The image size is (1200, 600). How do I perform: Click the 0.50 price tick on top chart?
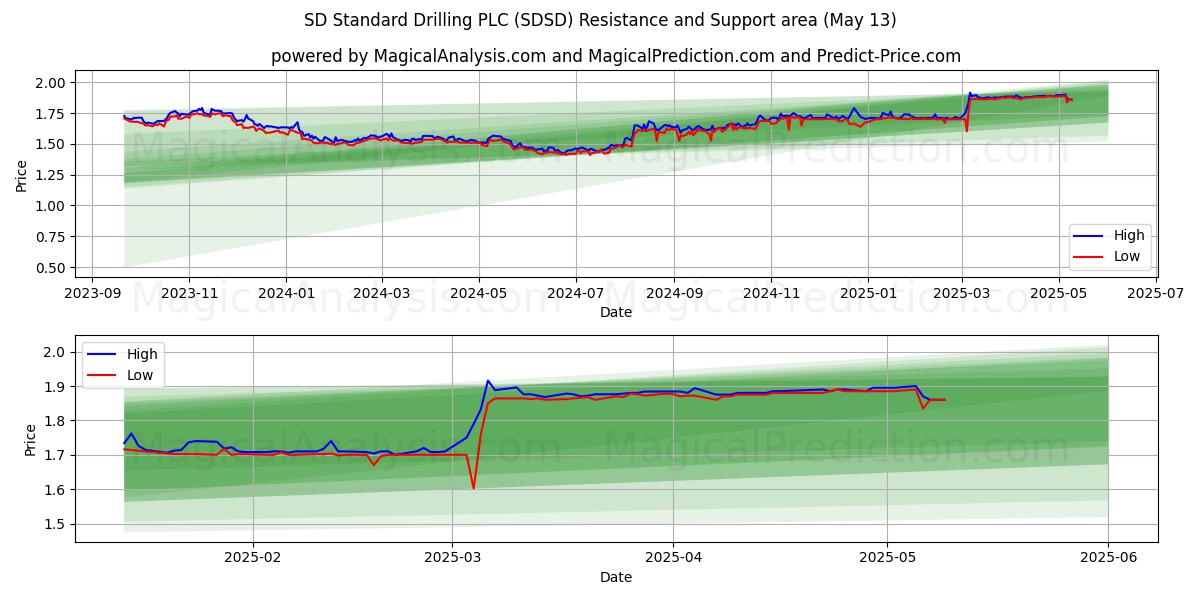(52, 268)
